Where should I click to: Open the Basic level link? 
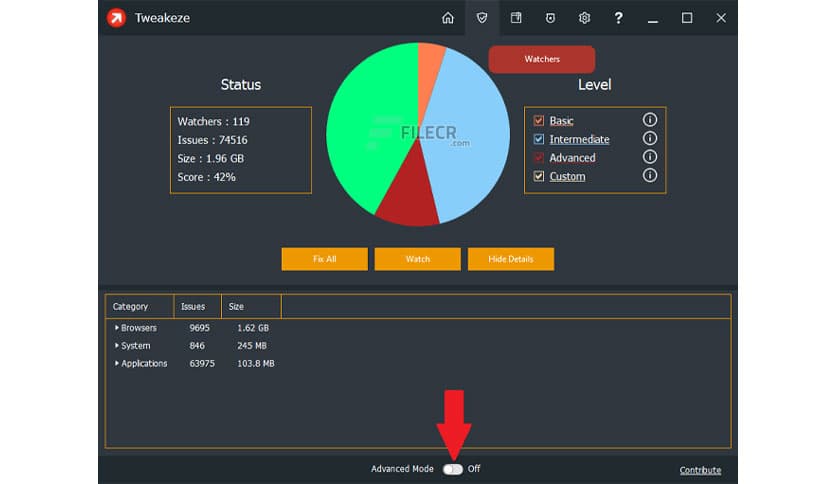(561, 121)
